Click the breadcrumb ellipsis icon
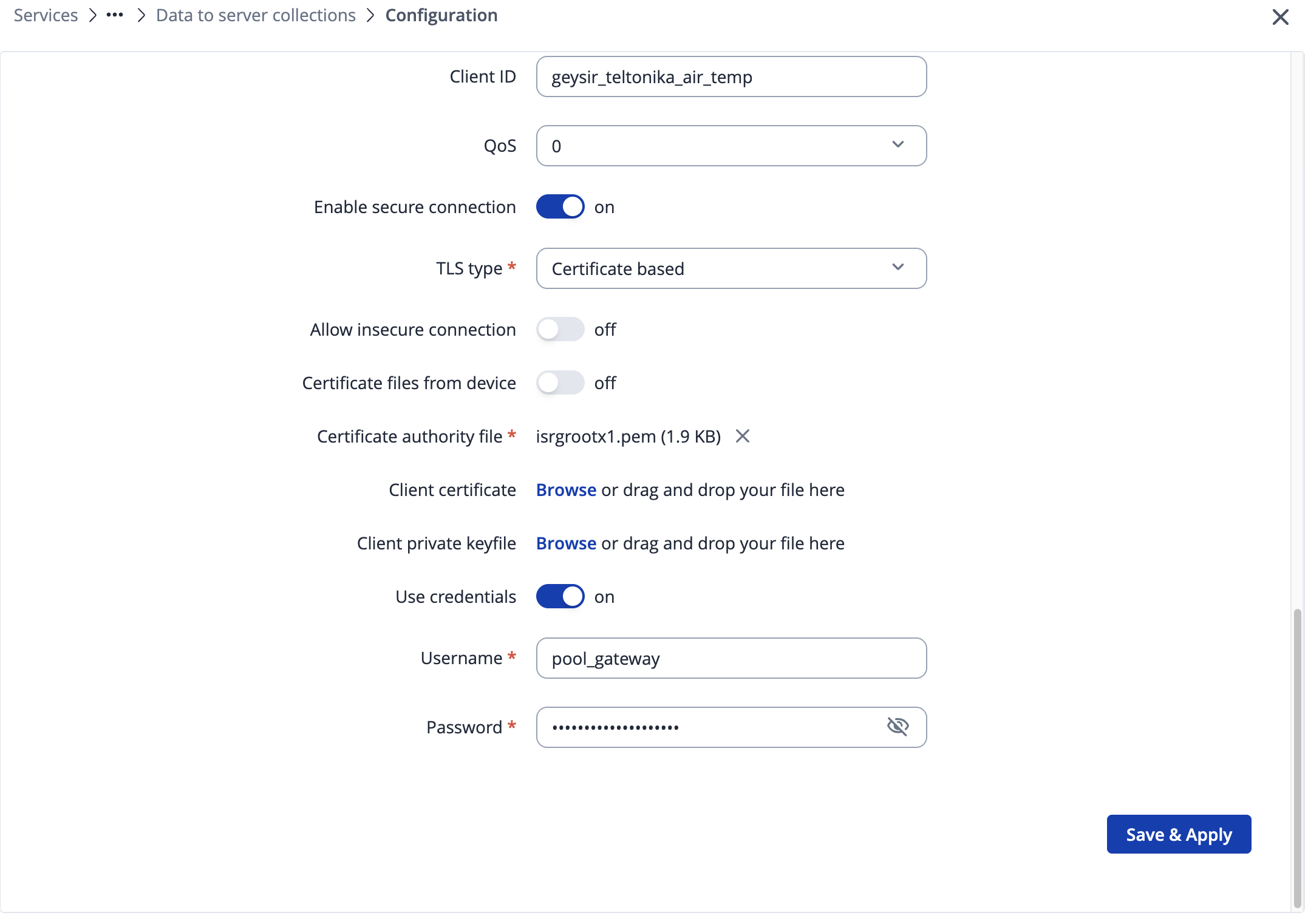Image resolution: width=1308 pixels, height=924 pixels. pyautogui.click(x=115, y=15)
